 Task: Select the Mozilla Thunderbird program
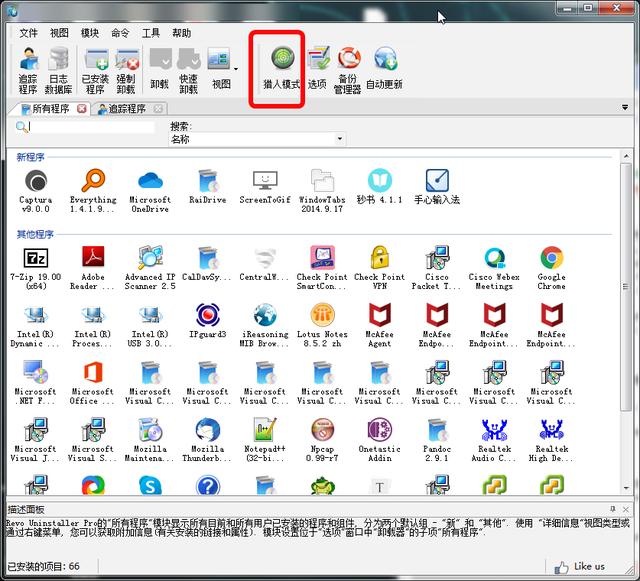point(208,440)
